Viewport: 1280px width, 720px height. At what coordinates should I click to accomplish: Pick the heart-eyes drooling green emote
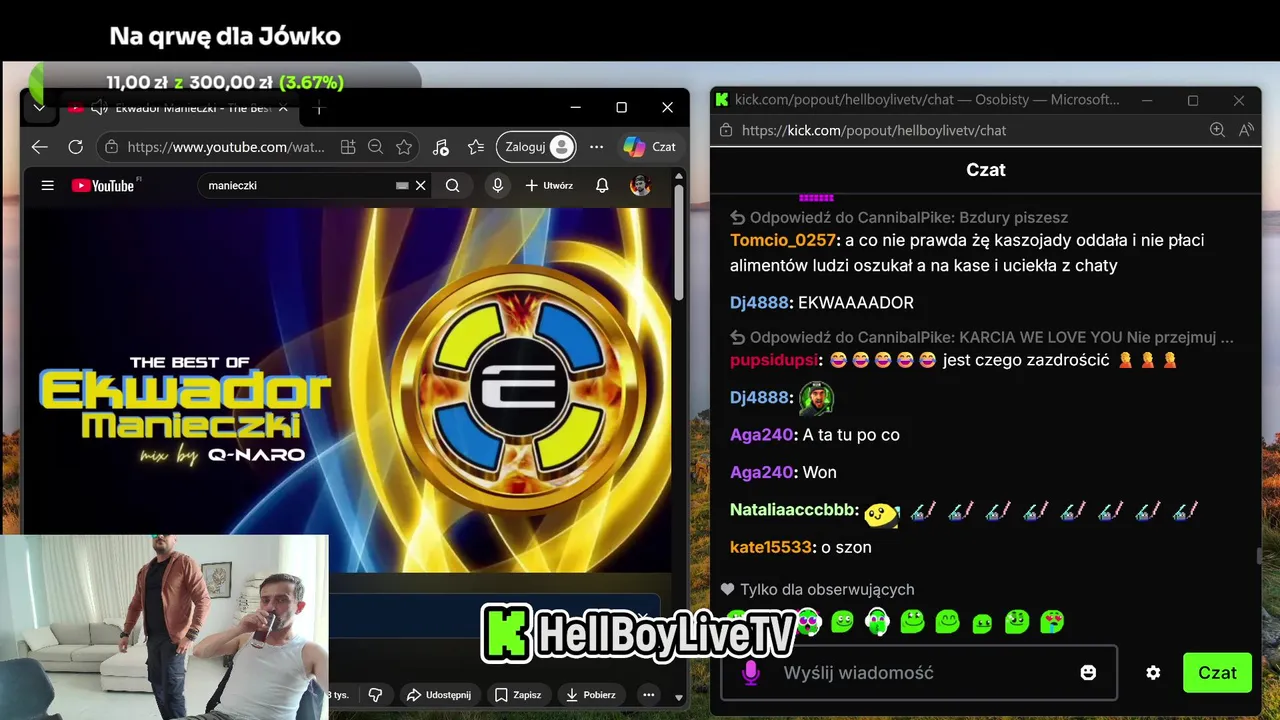coord(1052,622)
